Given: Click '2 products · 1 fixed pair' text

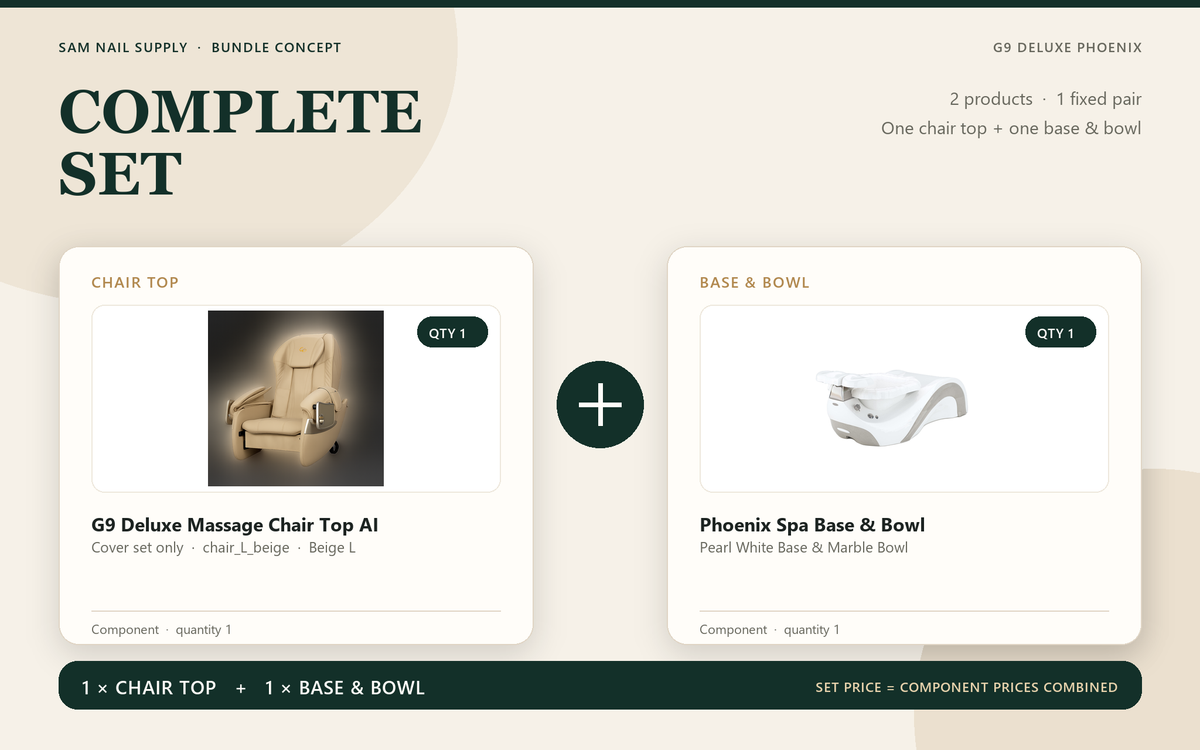Looking at the screenshot, I should click(x=1045, y=99).
